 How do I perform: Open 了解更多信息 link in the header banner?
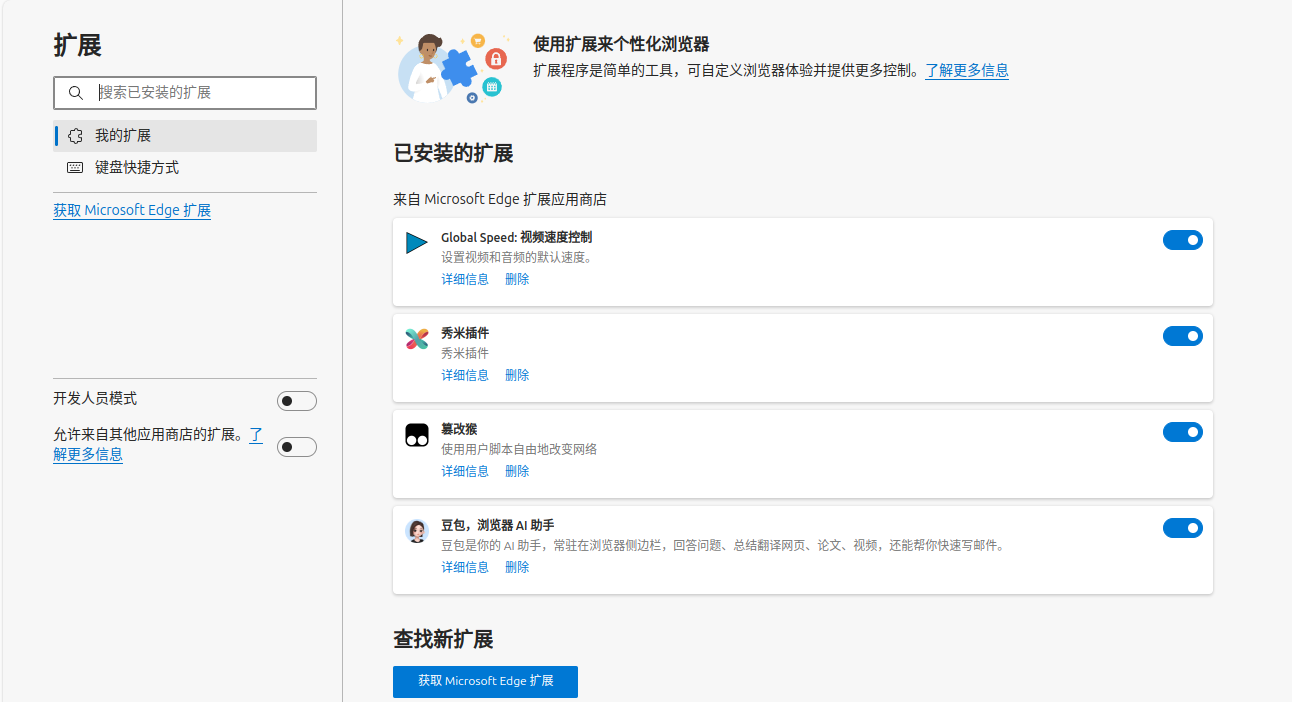click(x=967, y=70)
